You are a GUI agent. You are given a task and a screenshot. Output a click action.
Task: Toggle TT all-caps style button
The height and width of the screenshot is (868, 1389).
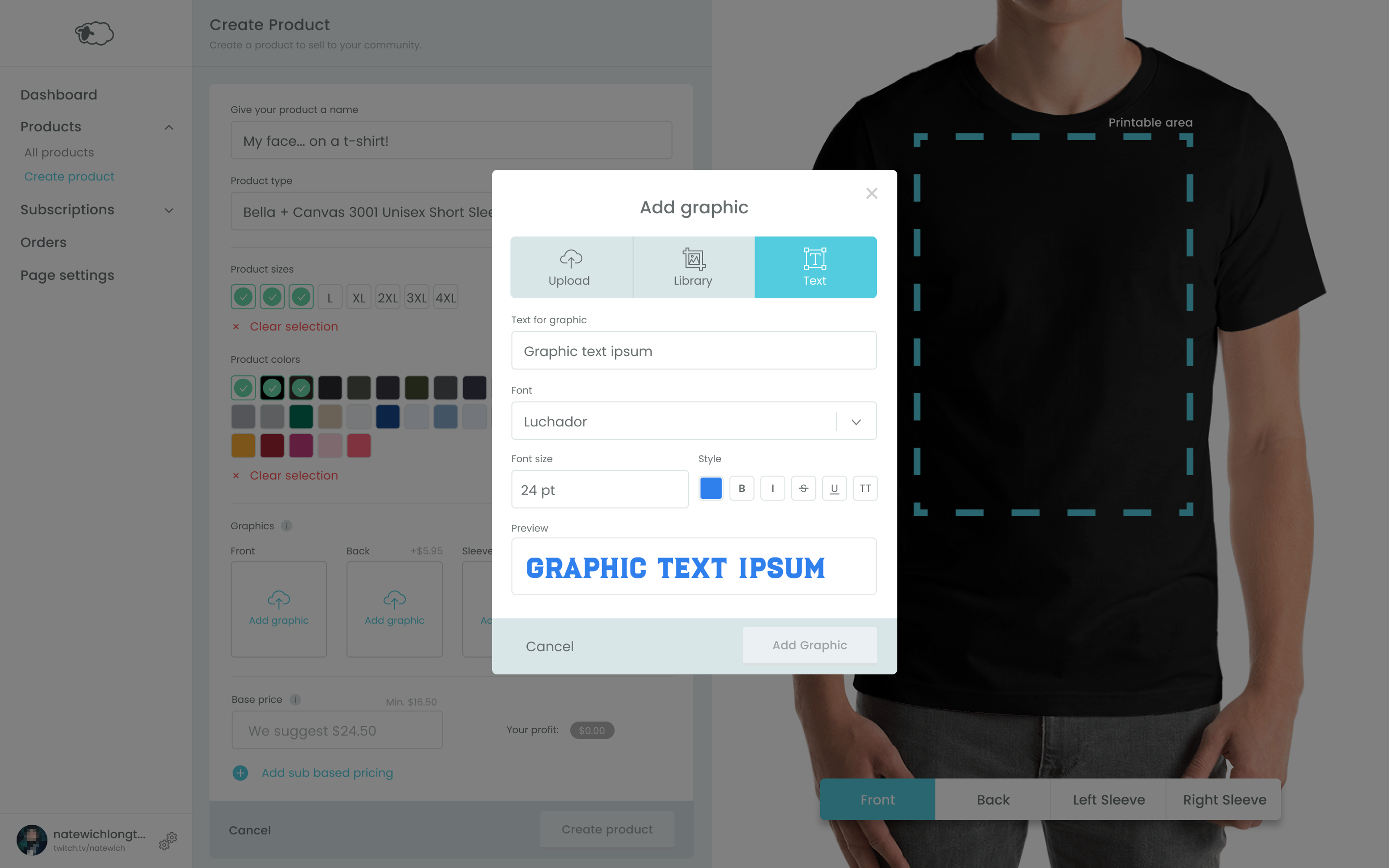pyautogui.click(x=865, y=488)
